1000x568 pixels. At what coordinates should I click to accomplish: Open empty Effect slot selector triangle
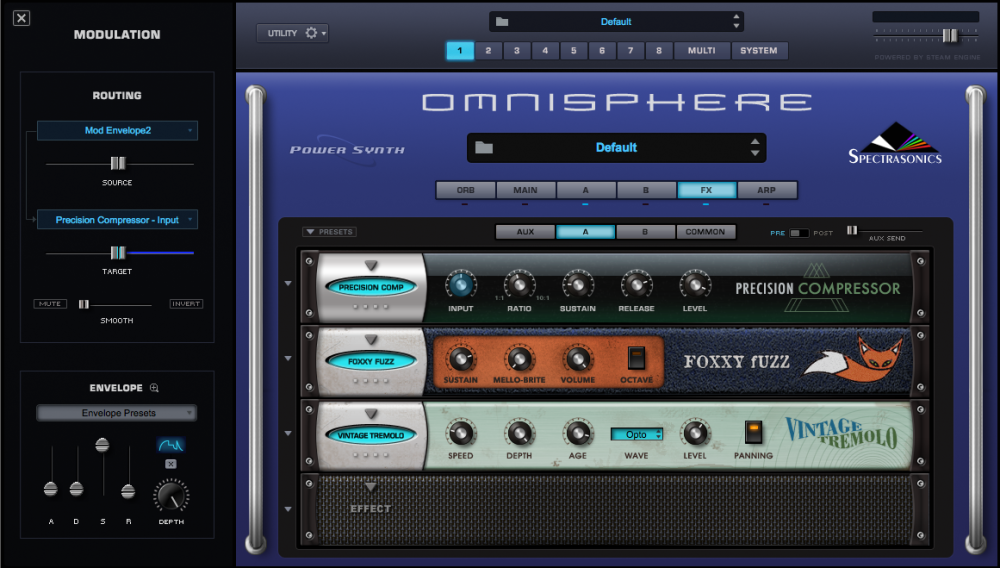(371, 488)
